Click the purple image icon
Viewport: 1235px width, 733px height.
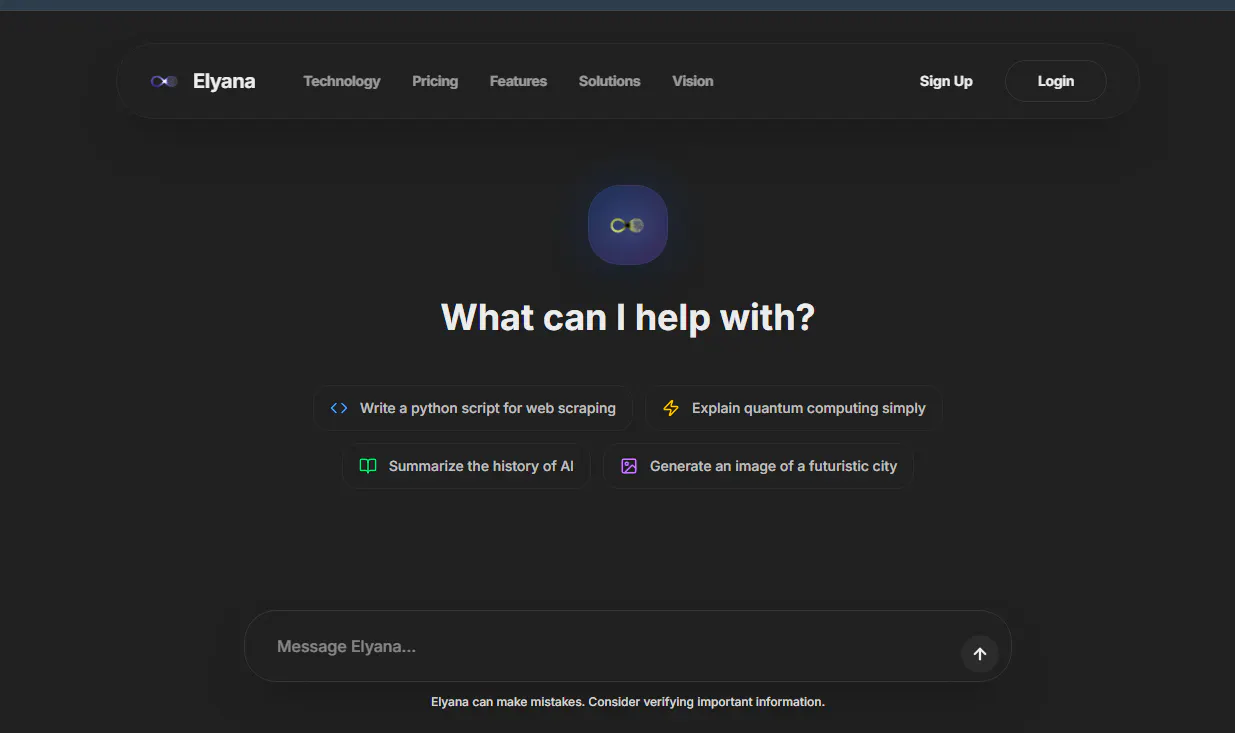click(x=629, y=466)
